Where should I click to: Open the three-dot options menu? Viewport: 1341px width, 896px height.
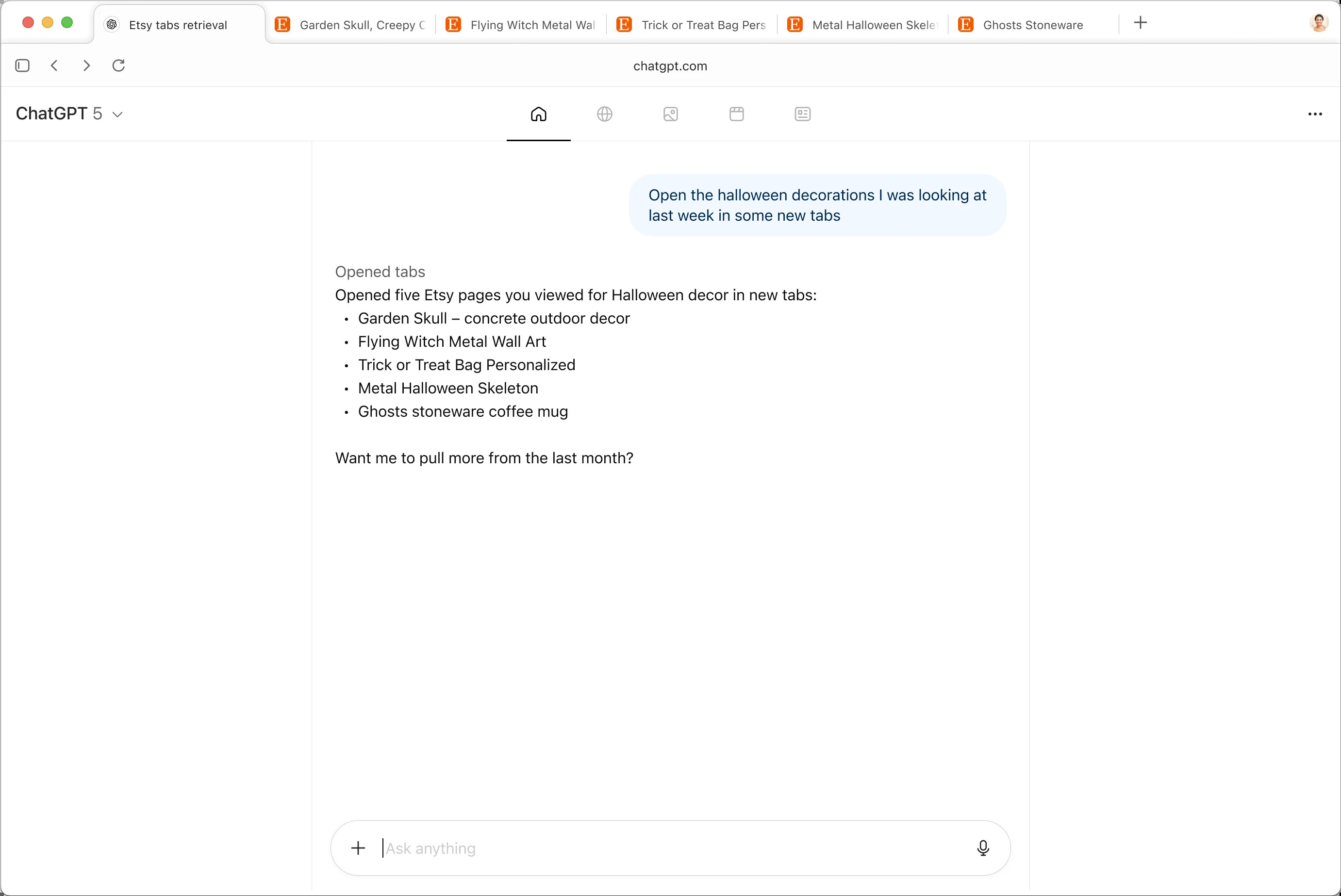click(x=1316, y=114)
